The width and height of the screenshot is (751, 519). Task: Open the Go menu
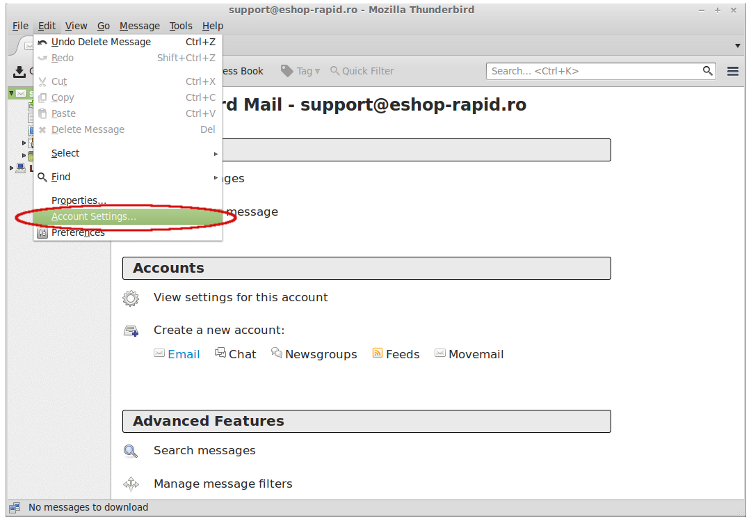[x=103, y=26]
